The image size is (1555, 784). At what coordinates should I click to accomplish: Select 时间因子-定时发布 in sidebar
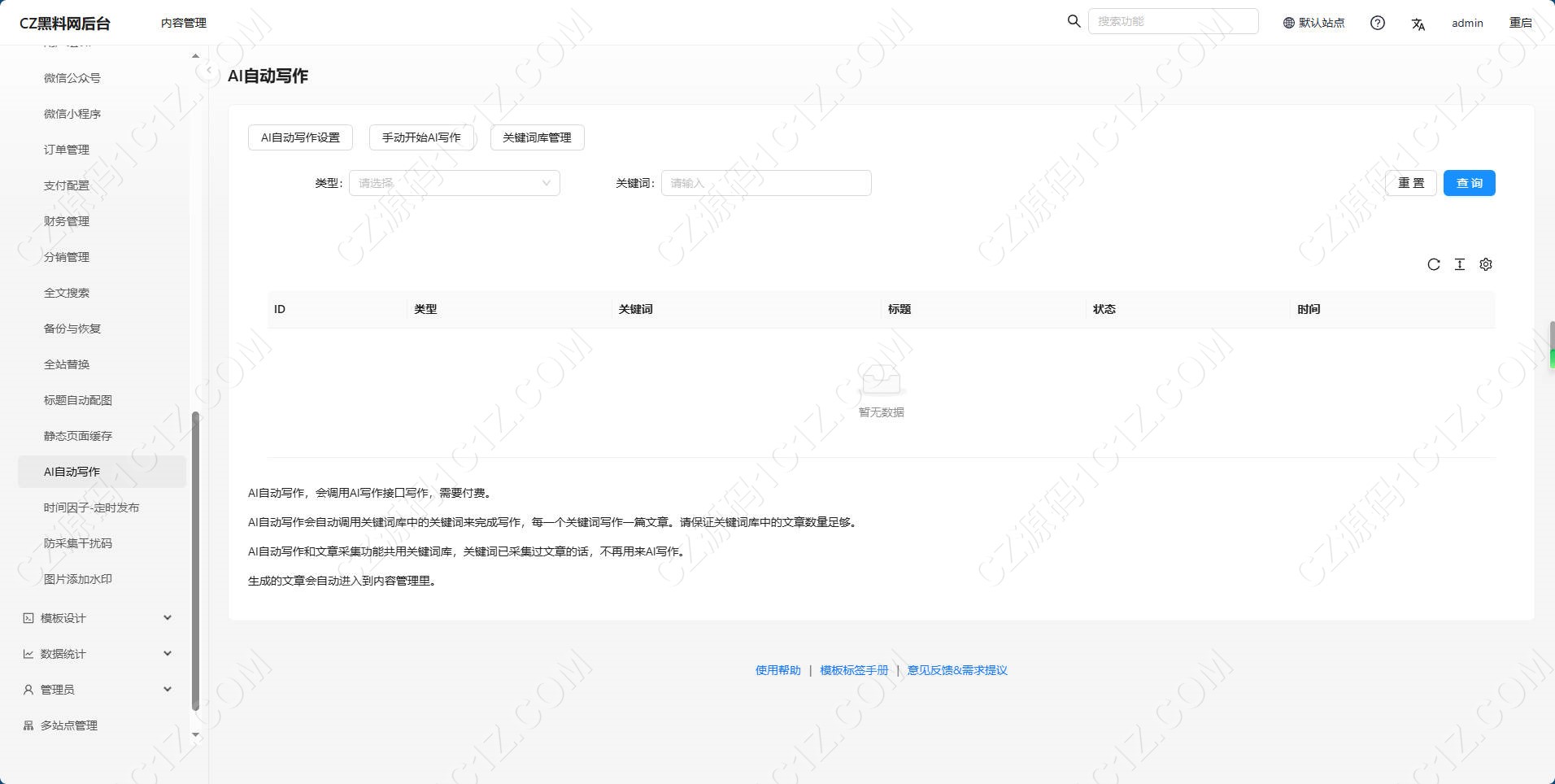click(x=91, y=507)
